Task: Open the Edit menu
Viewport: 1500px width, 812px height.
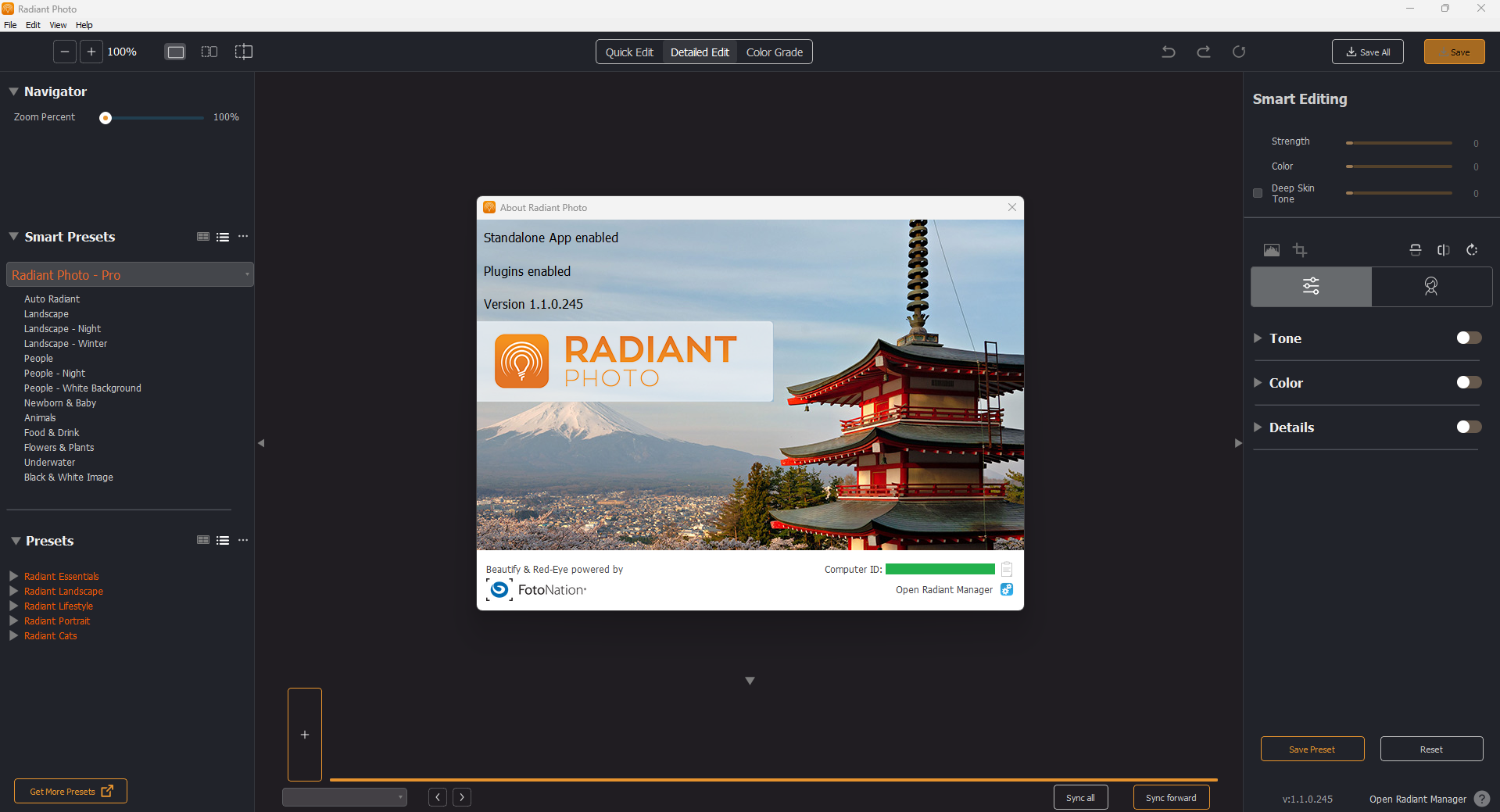Action: pos(33,25)
